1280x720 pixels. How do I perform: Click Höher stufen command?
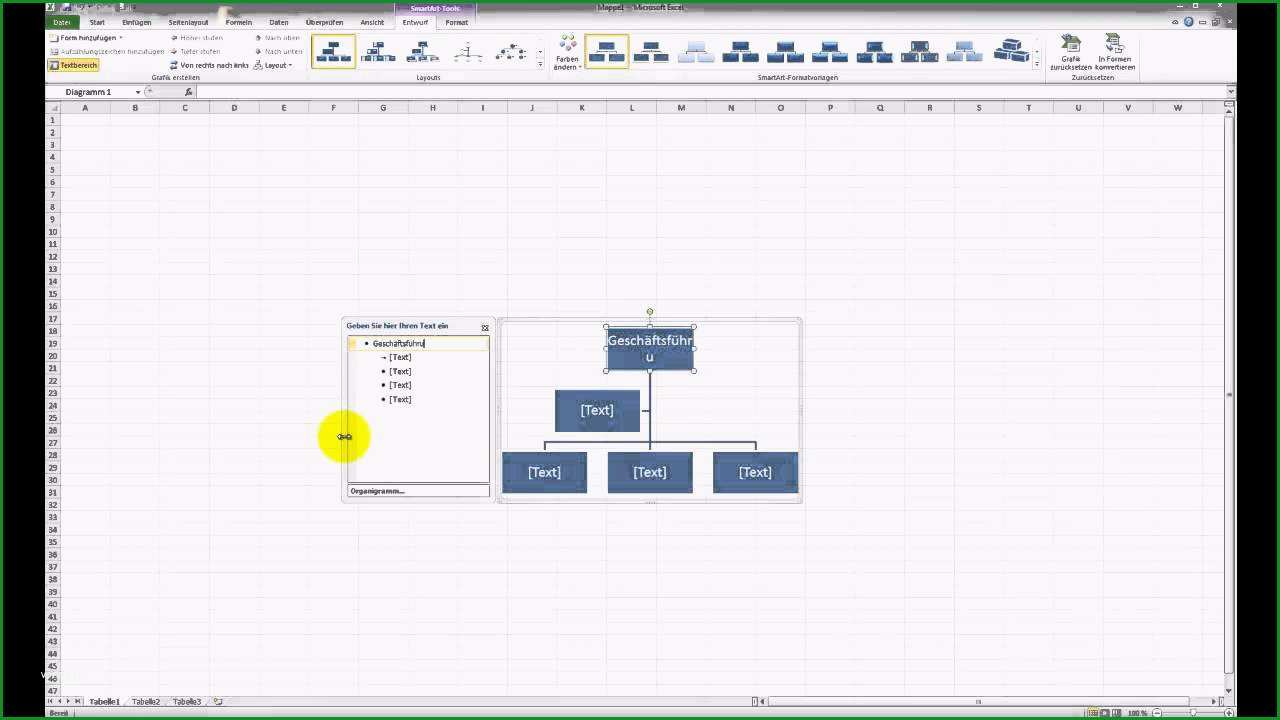(195, 37)
